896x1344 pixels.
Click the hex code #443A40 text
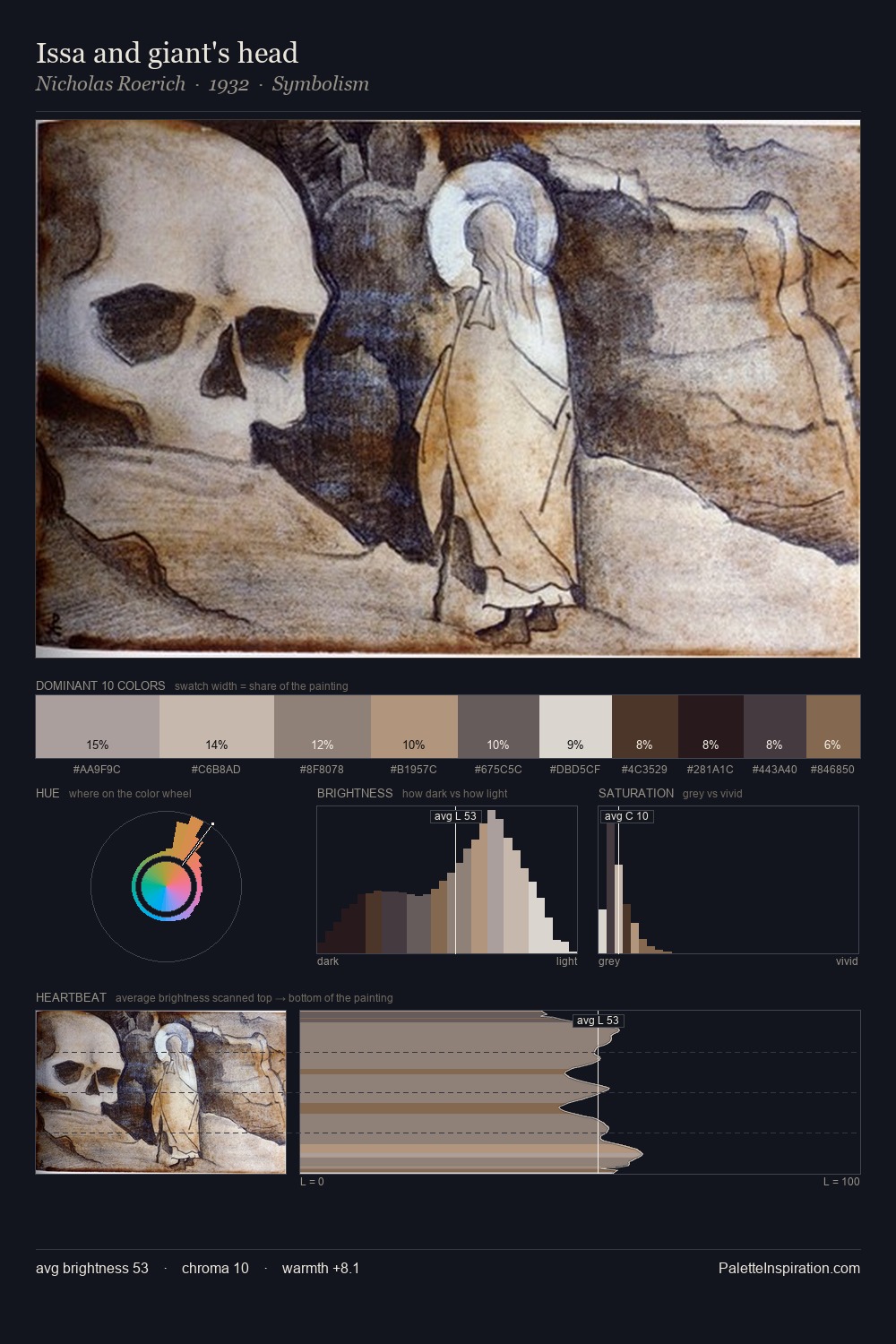click(x=774, y=770)
